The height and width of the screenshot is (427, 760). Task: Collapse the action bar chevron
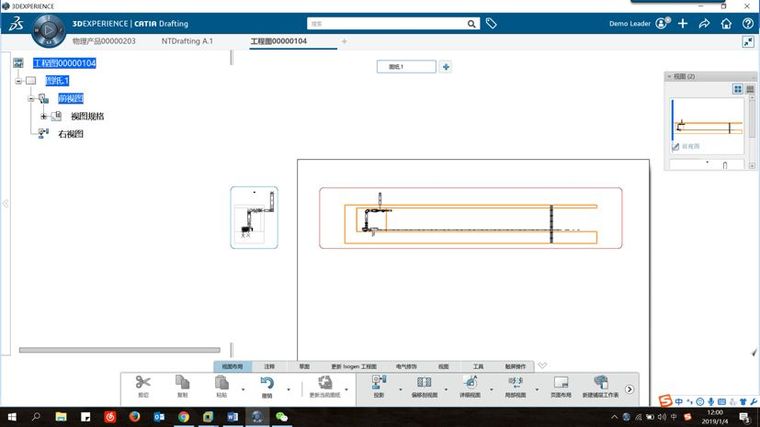(x=542, y=365)
